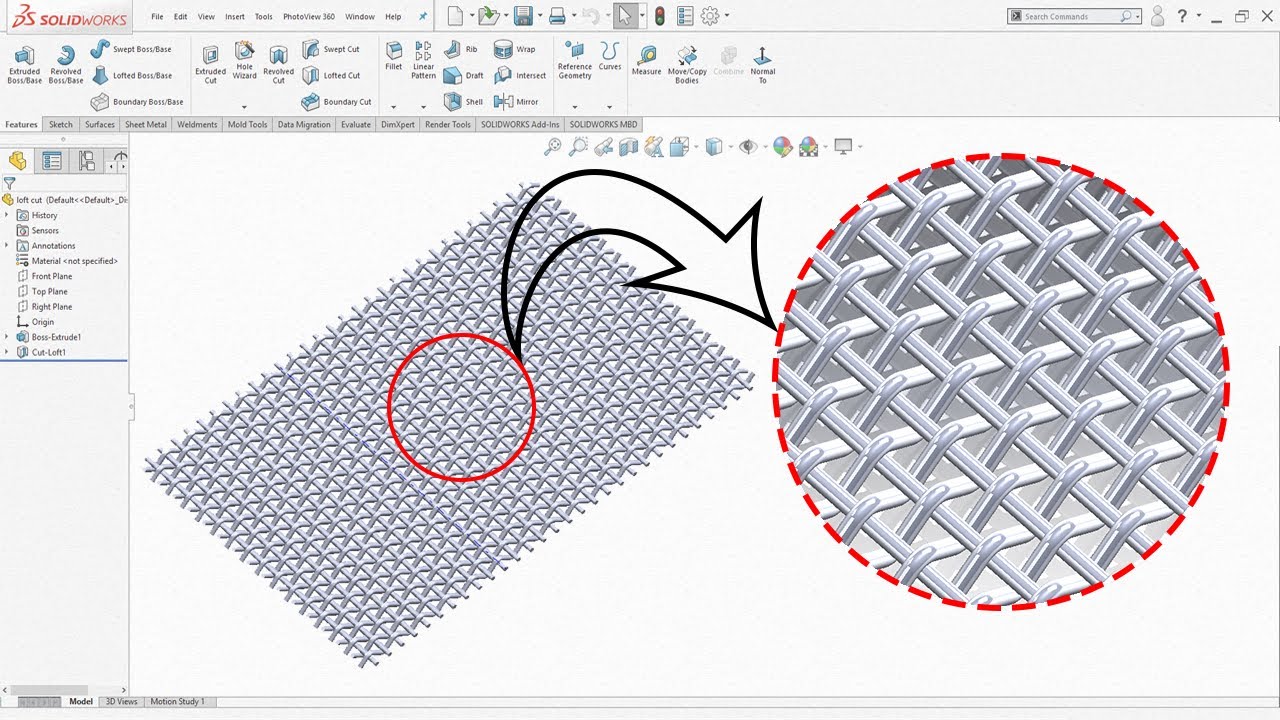Open the dropdown arrow under Fillet

[x=394, y=107]
